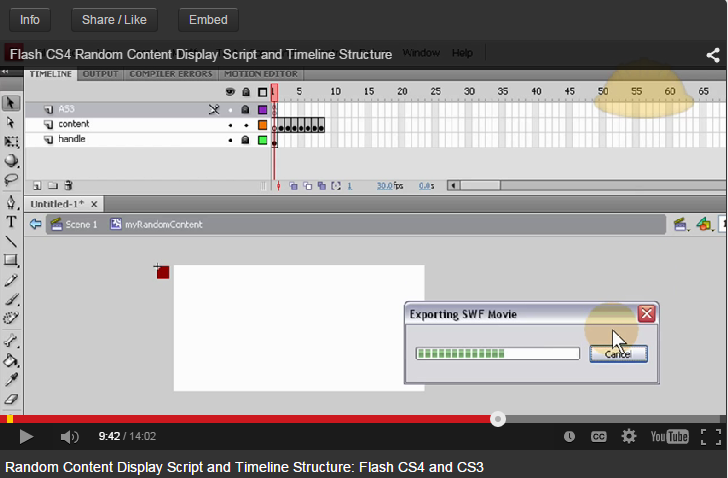Collapse the tools panel double arrow
The height and width of the screenshot is (478, 728).
pos(5,72)
